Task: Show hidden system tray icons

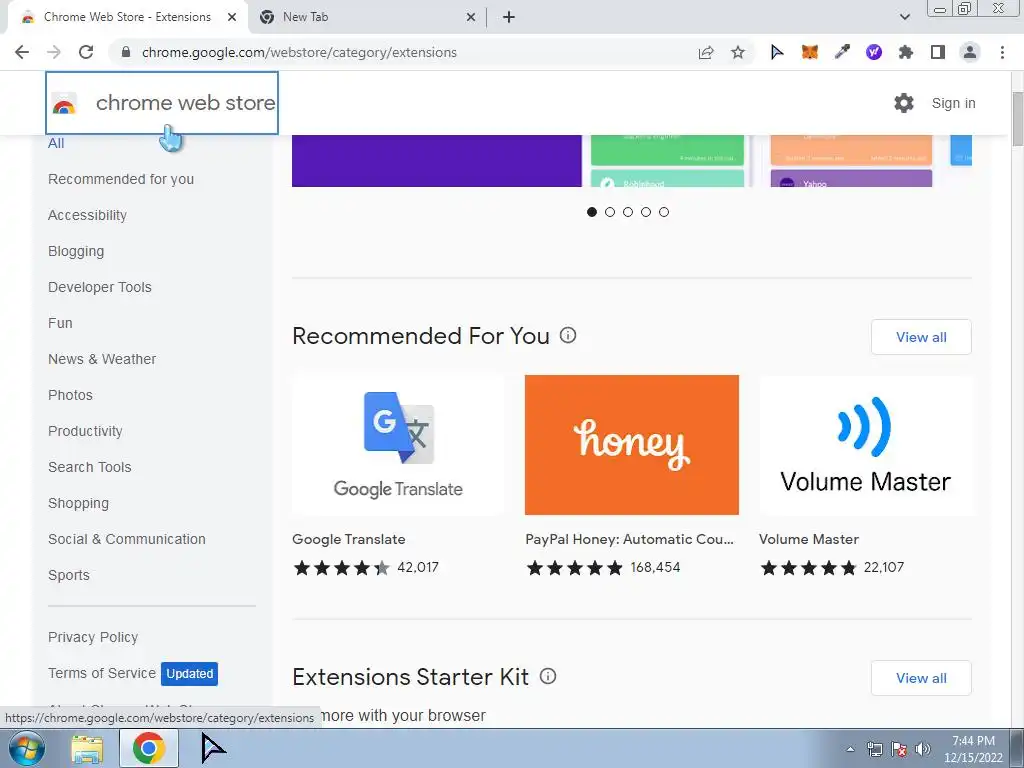Action: point(850,749)
